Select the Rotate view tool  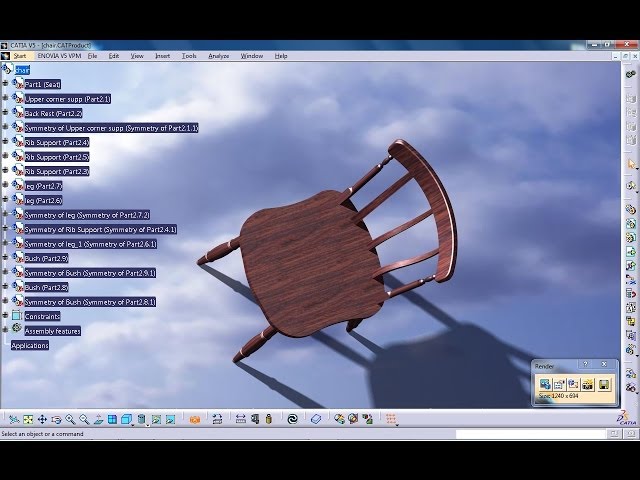click(x=56, y=419)
